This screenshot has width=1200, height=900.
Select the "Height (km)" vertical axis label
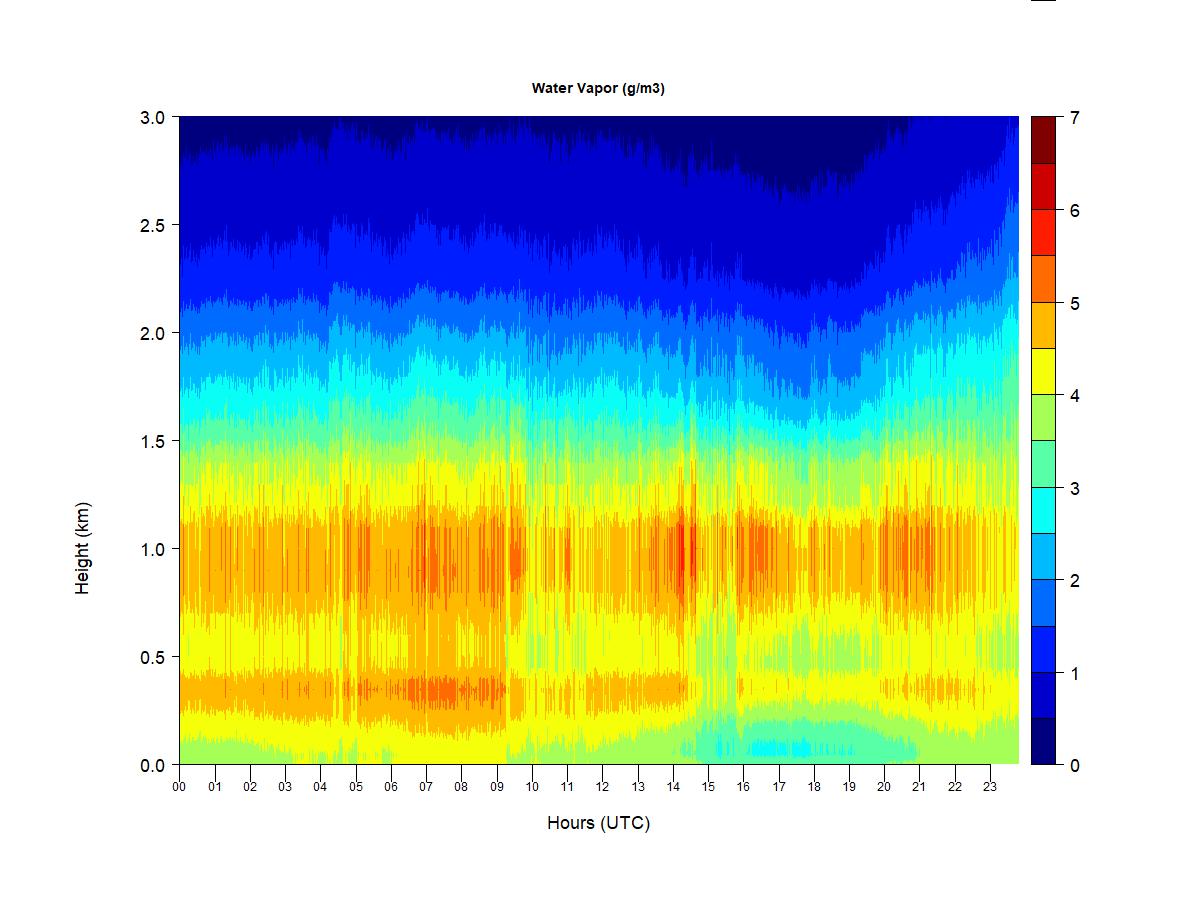coord(82,548)
